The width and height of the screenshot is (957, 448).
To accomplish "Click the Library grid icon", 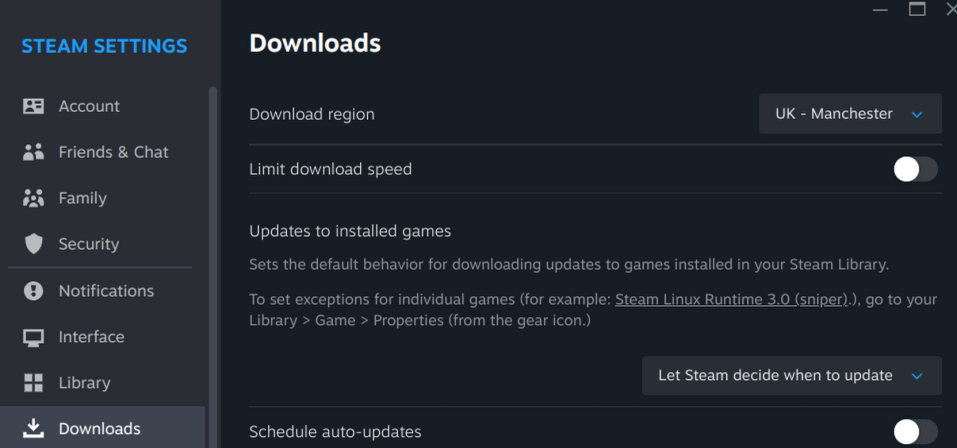I will tap(33, 383).
